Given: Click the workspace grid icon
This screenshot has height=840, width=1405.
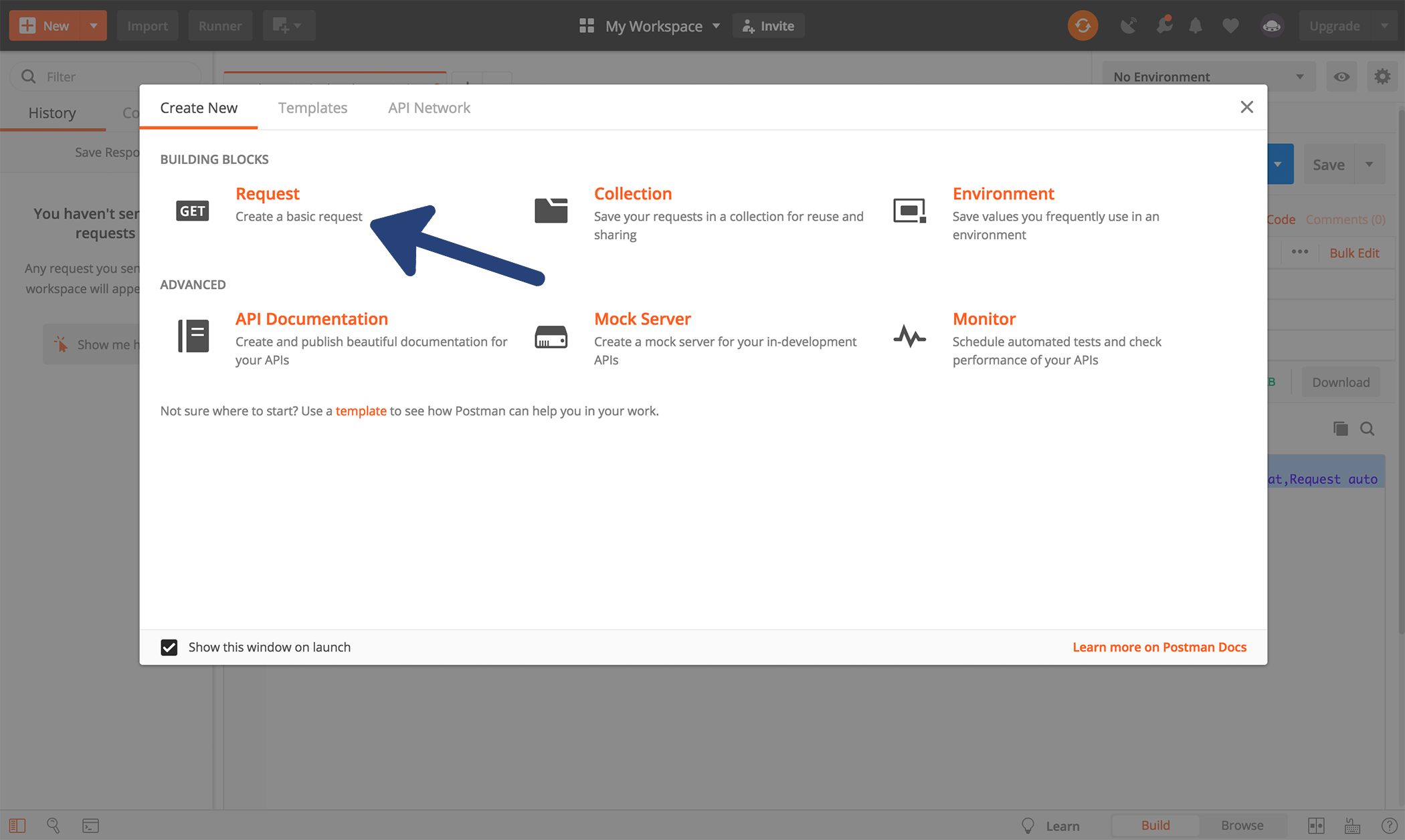Looking at the screenshot, I should [x=587, y=26].
